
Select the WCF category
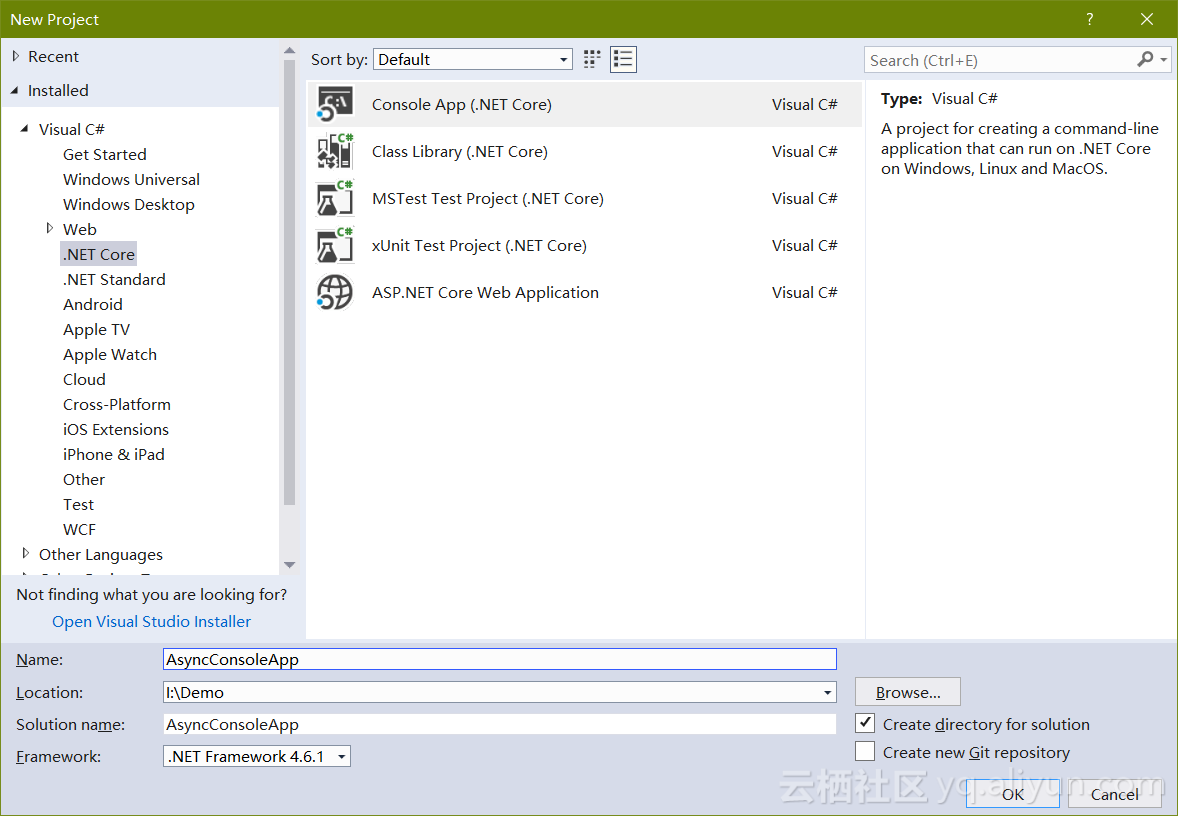[x=79, y=529]
